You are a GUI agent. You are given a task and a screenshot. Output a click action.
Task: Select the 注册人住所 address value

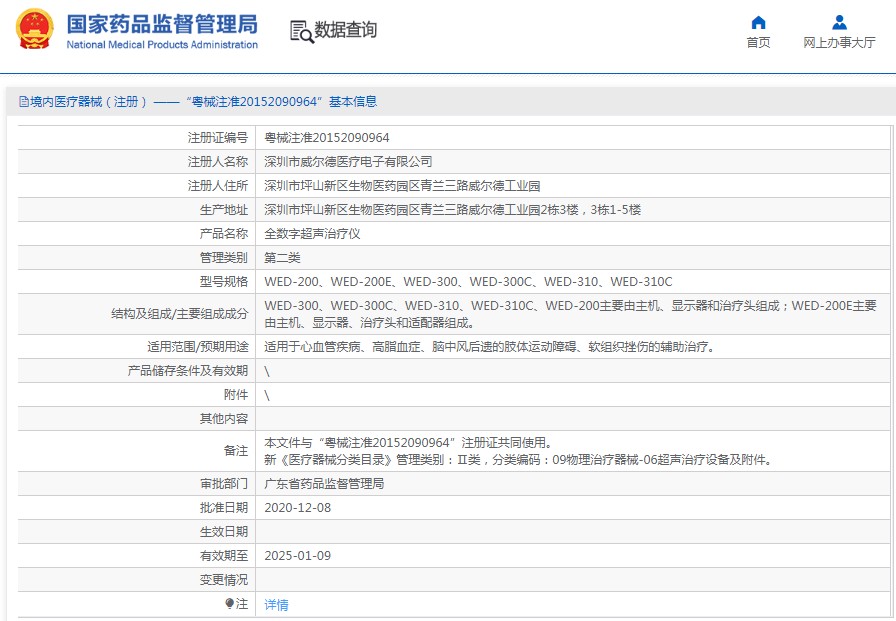coord(402,186)
